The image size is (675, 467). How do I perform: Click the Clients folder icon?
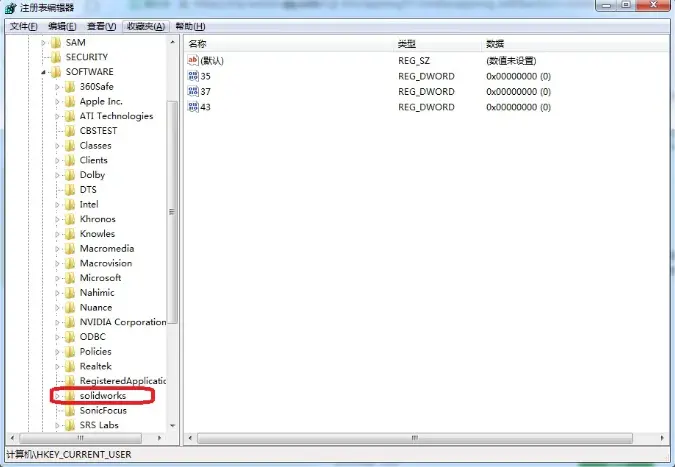pos(70,161)
